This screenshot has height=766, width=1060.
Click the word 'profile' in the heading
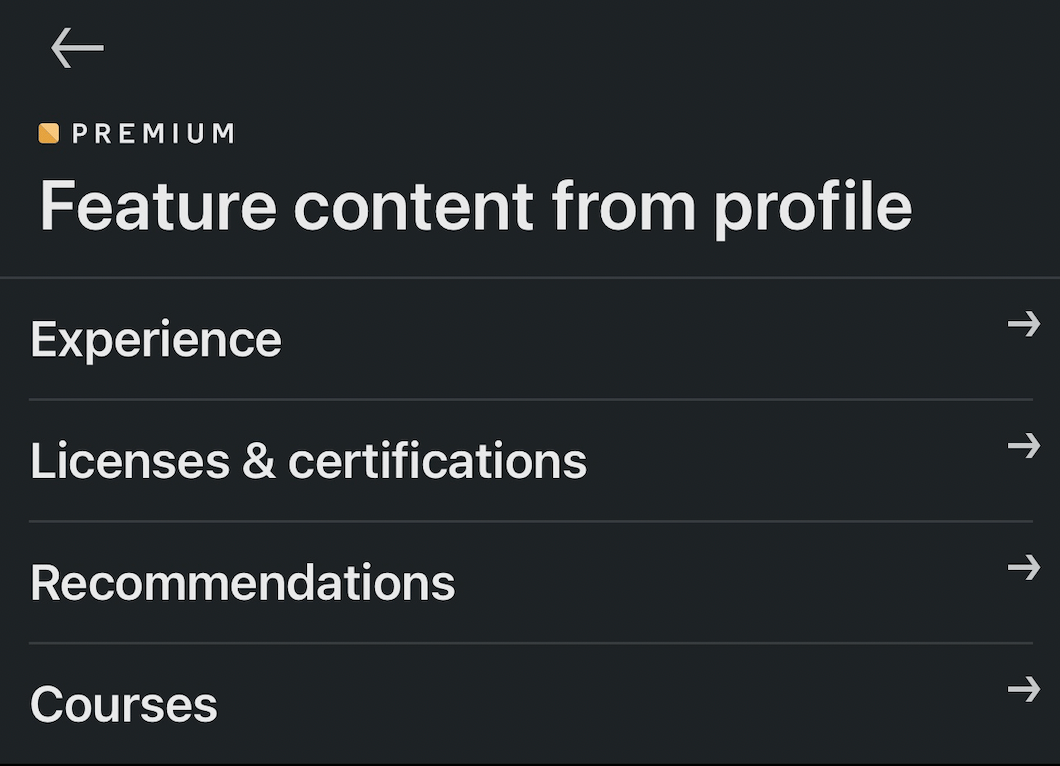pos(812,209)
